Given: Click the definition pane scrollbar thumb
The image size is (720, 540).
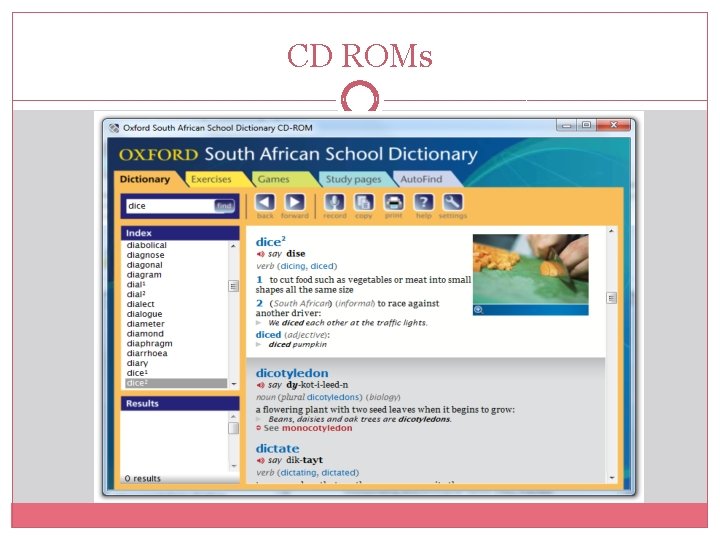Looking at the screenshot, I should pos(611,298).
